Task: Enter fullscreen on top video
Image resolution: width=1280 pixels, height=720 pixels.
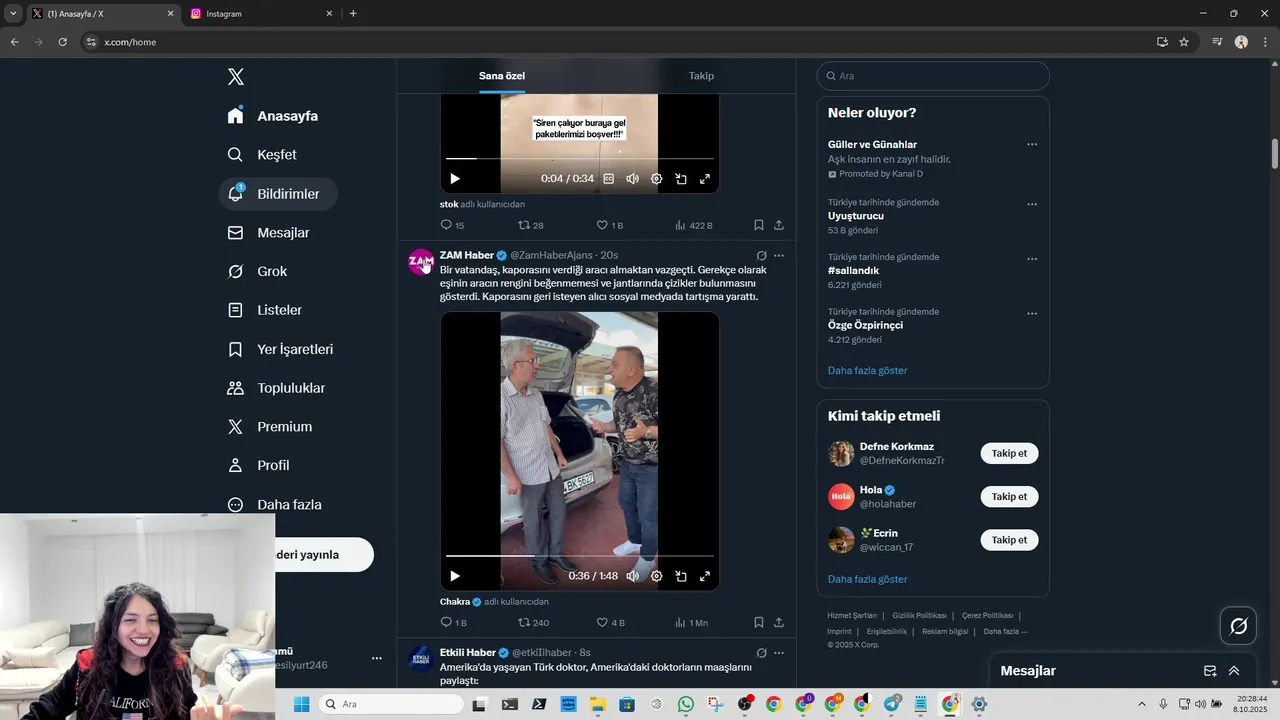Action: [705, 179]
